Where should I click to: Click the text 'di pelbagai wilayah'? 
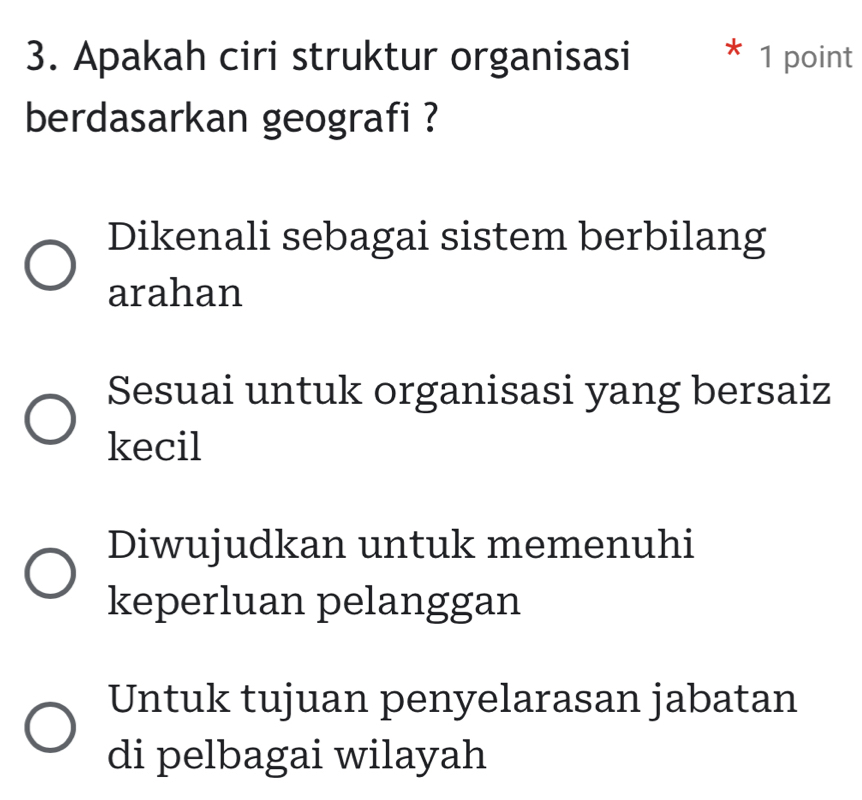pyautogui.click(x=298, y=756)
